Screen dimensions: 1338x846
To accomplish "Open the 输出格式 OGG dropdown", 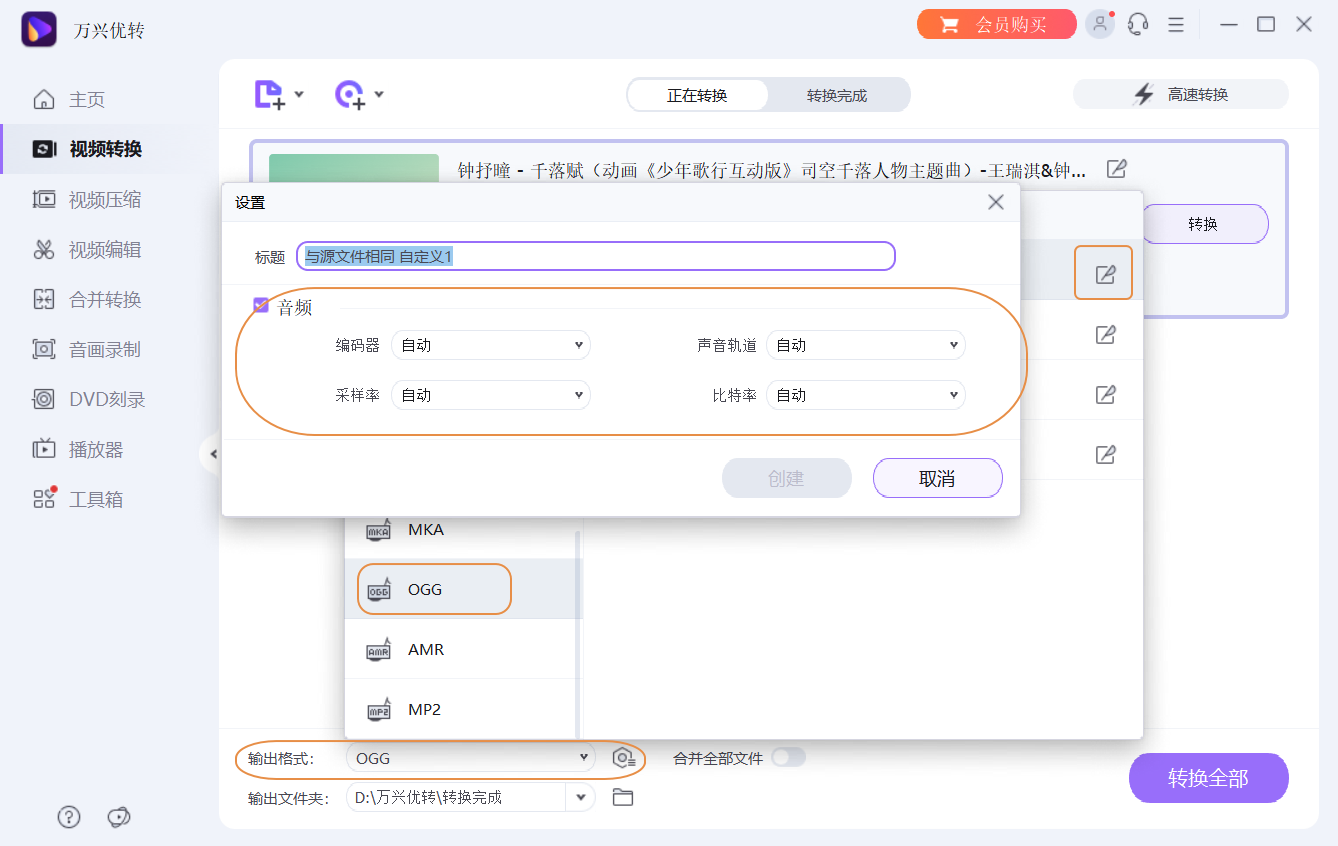I will click(x=470, y=758).
